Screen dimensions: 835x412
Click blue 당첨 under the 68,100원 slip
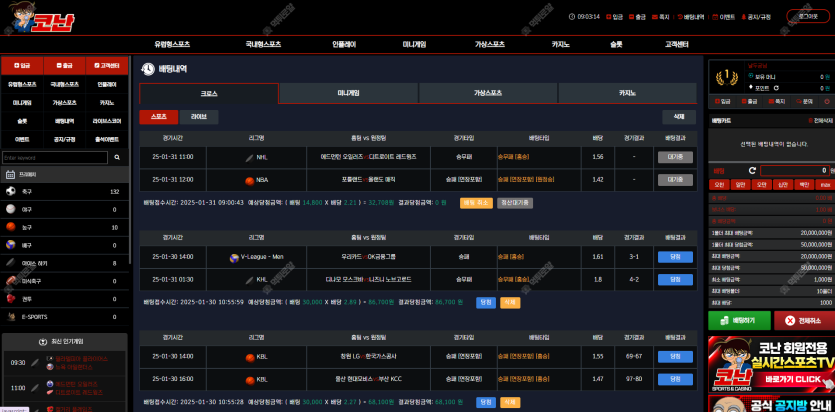point(486,402)
